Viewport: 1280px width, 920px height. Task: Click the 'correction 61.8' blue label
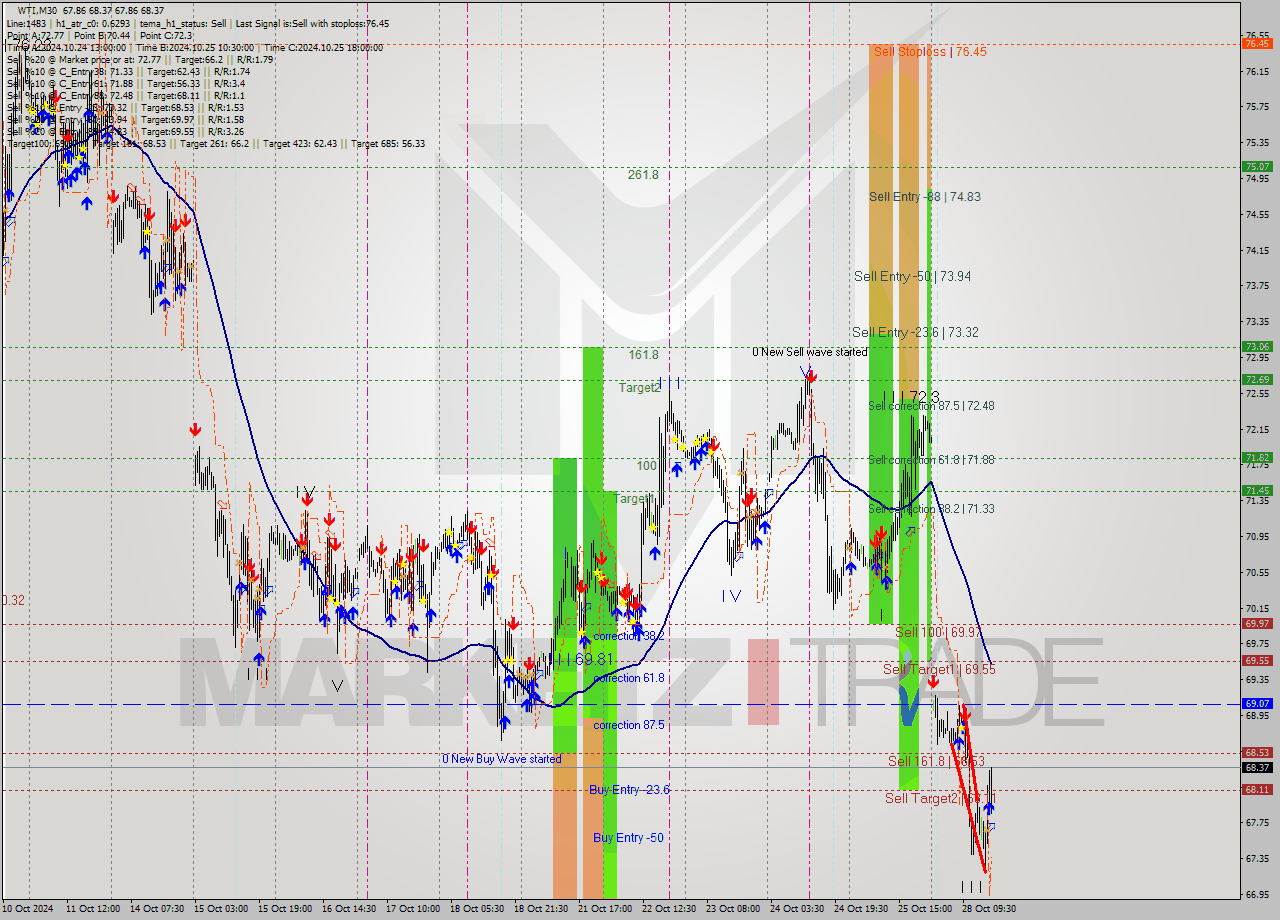[x=629, y=678]
